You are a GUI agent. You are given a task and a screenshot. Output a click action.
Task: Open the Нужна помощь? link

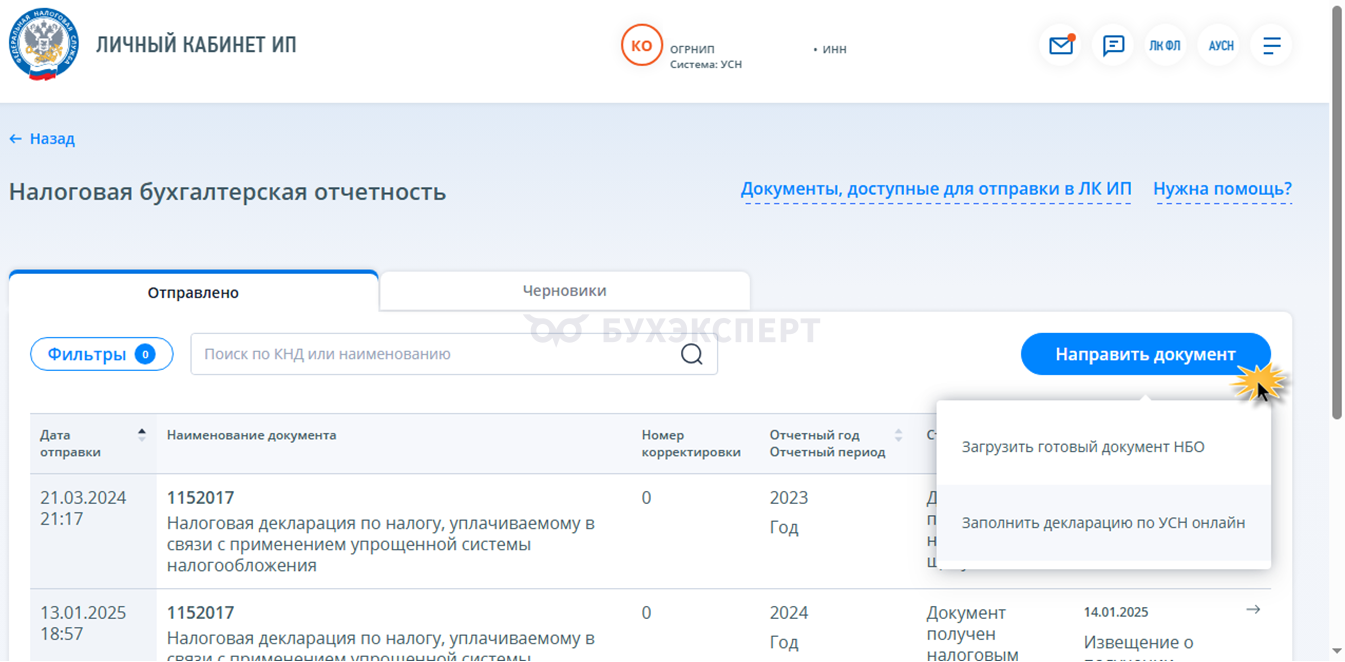pos(1222,189)
